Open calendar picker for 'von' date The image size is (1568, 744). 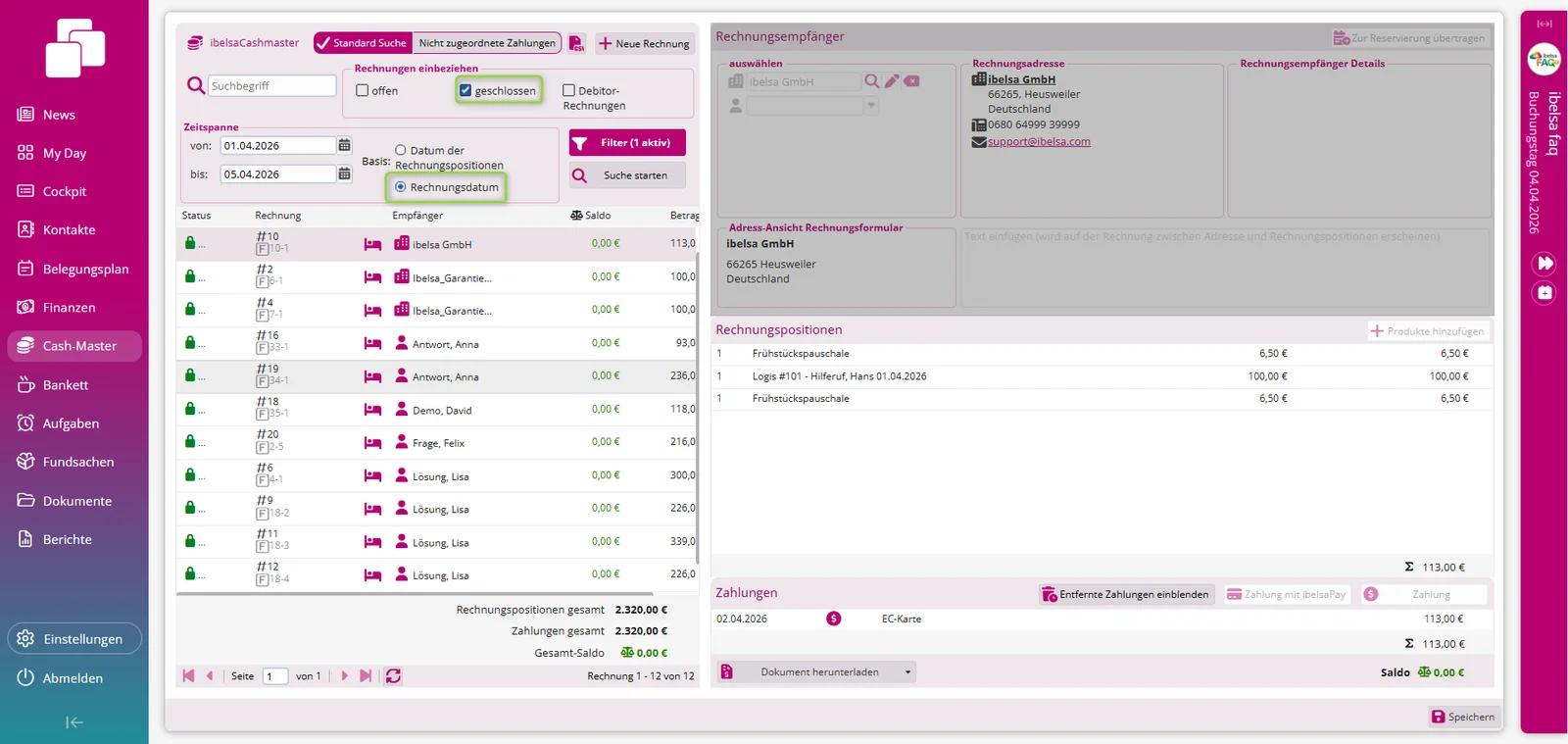coord(344,145)
